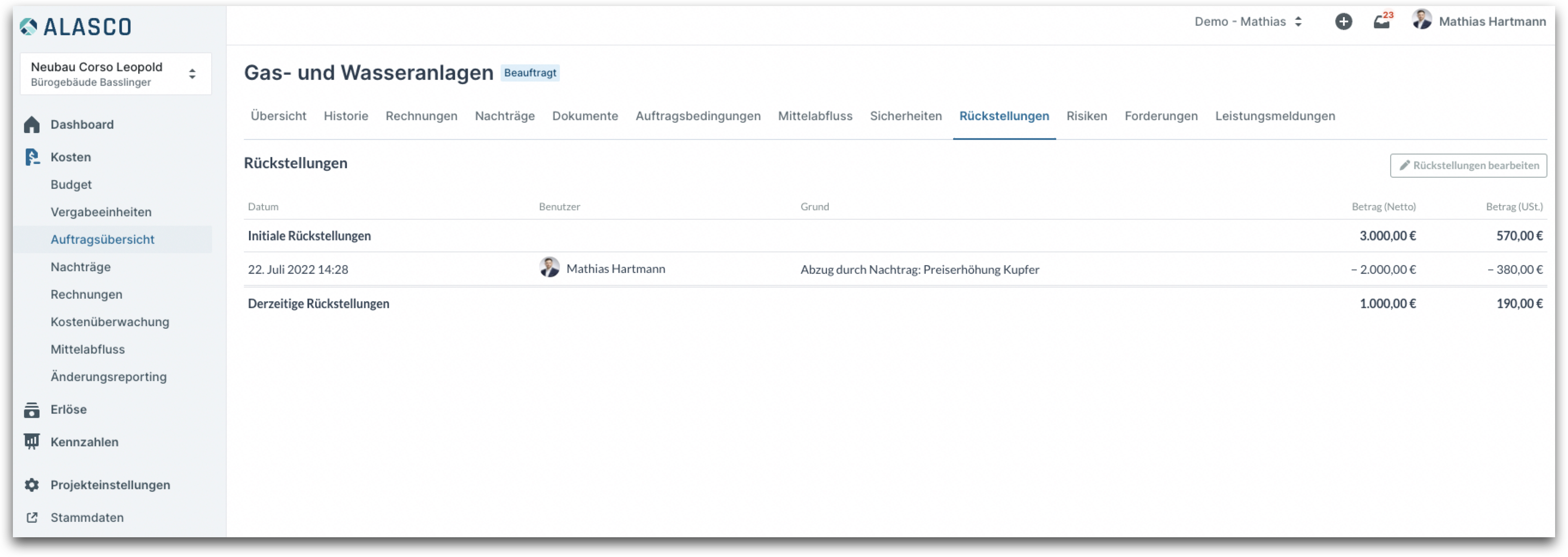Click Mathias Hartmann avatar in header
Viewport: 1568px width, 557px height.
(x=1422, y=20)
